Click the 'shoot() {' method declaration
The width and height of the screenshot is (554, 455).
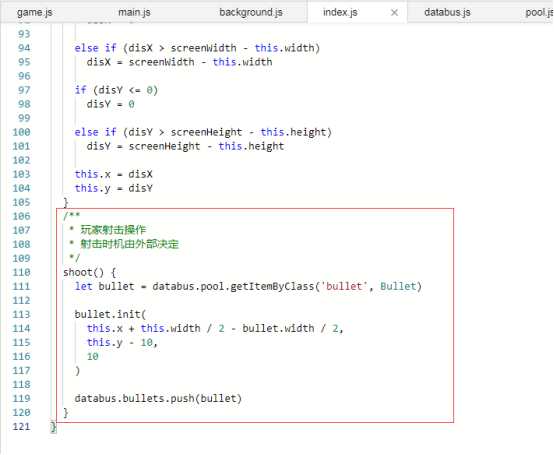(89, 272)
